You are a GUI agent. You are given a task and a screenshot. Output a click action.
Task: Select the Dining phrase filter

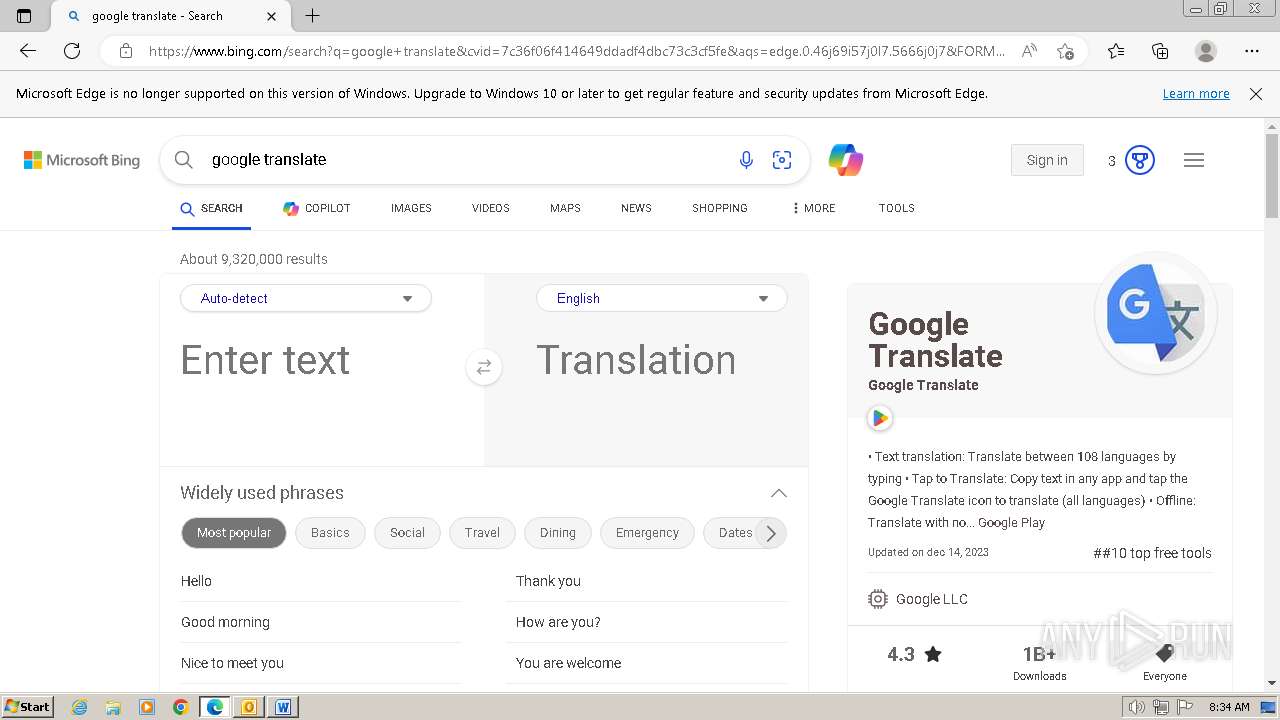[x=558, y=533]
